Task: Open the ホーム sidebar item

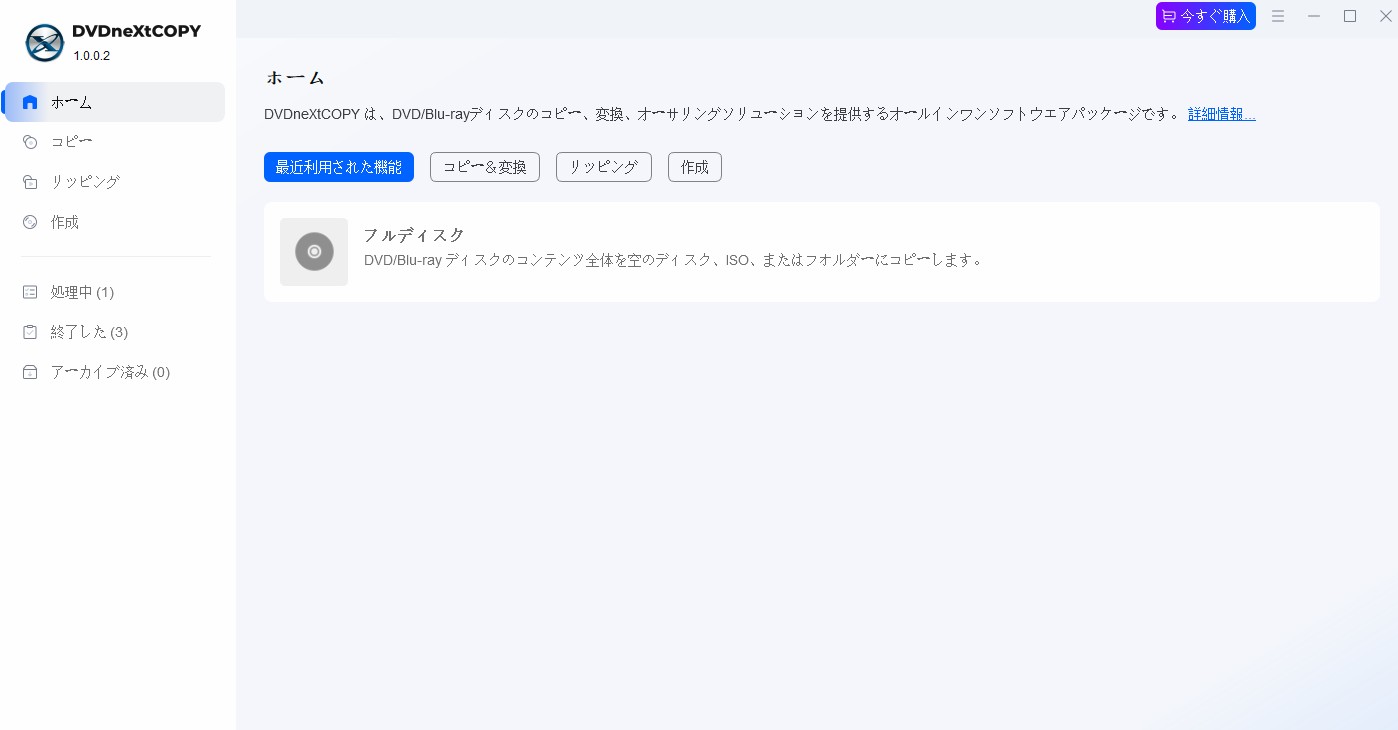Action: (115, 102)
